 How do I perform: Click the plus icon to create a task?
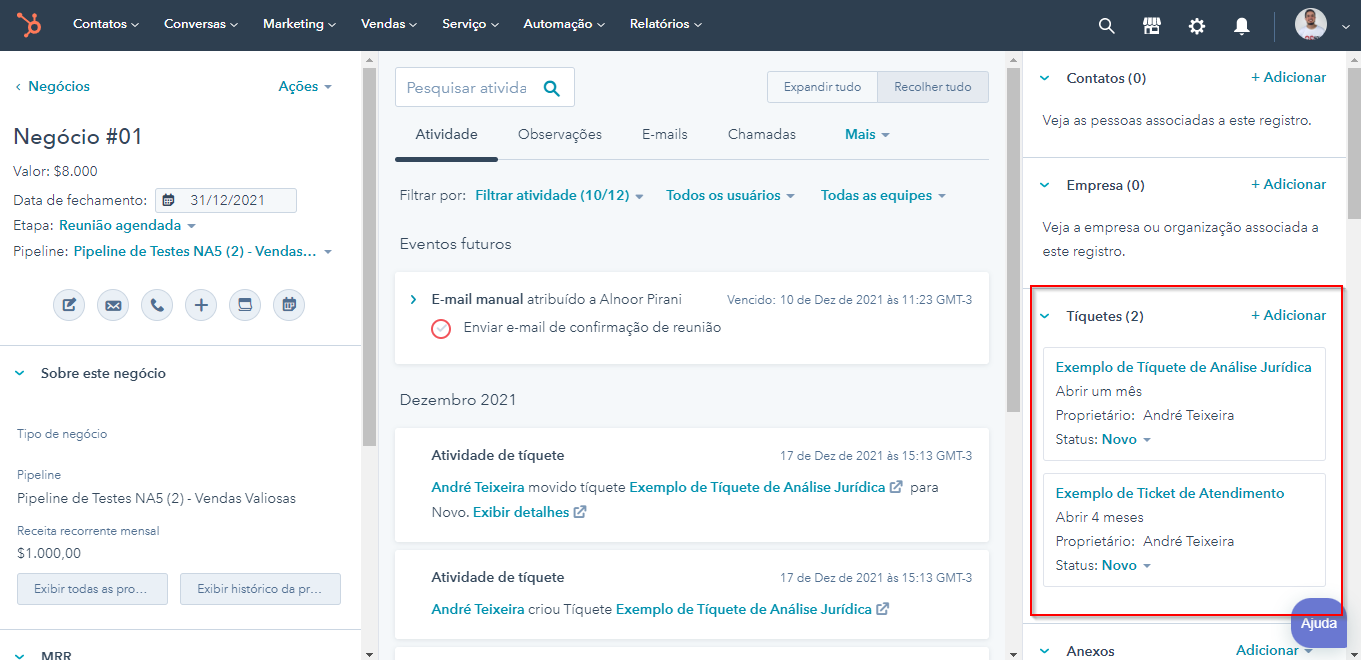pyautogui.click(x=201, y=304)
